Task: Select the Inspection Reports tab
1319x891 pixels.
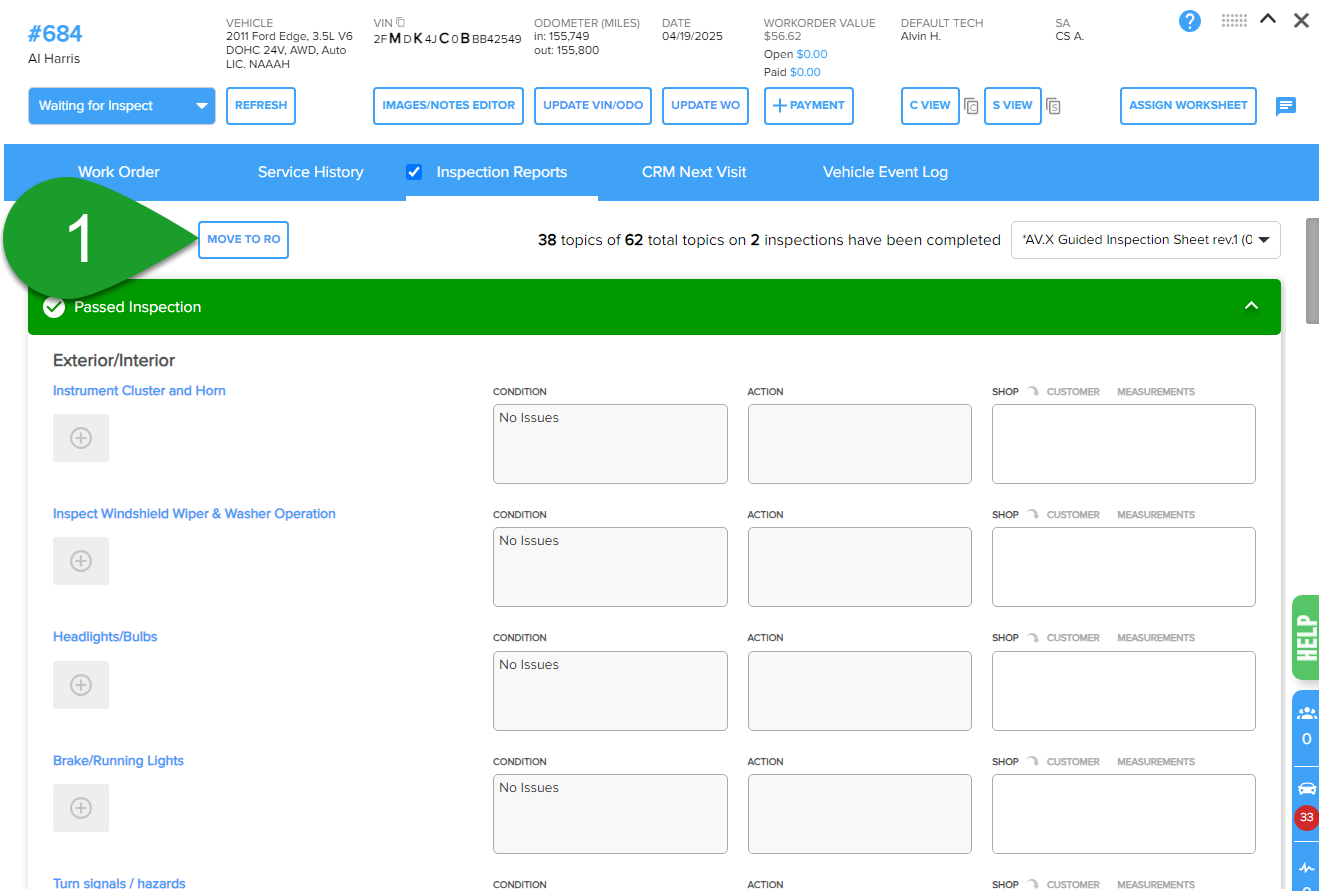Action: (x=502, y=172)
